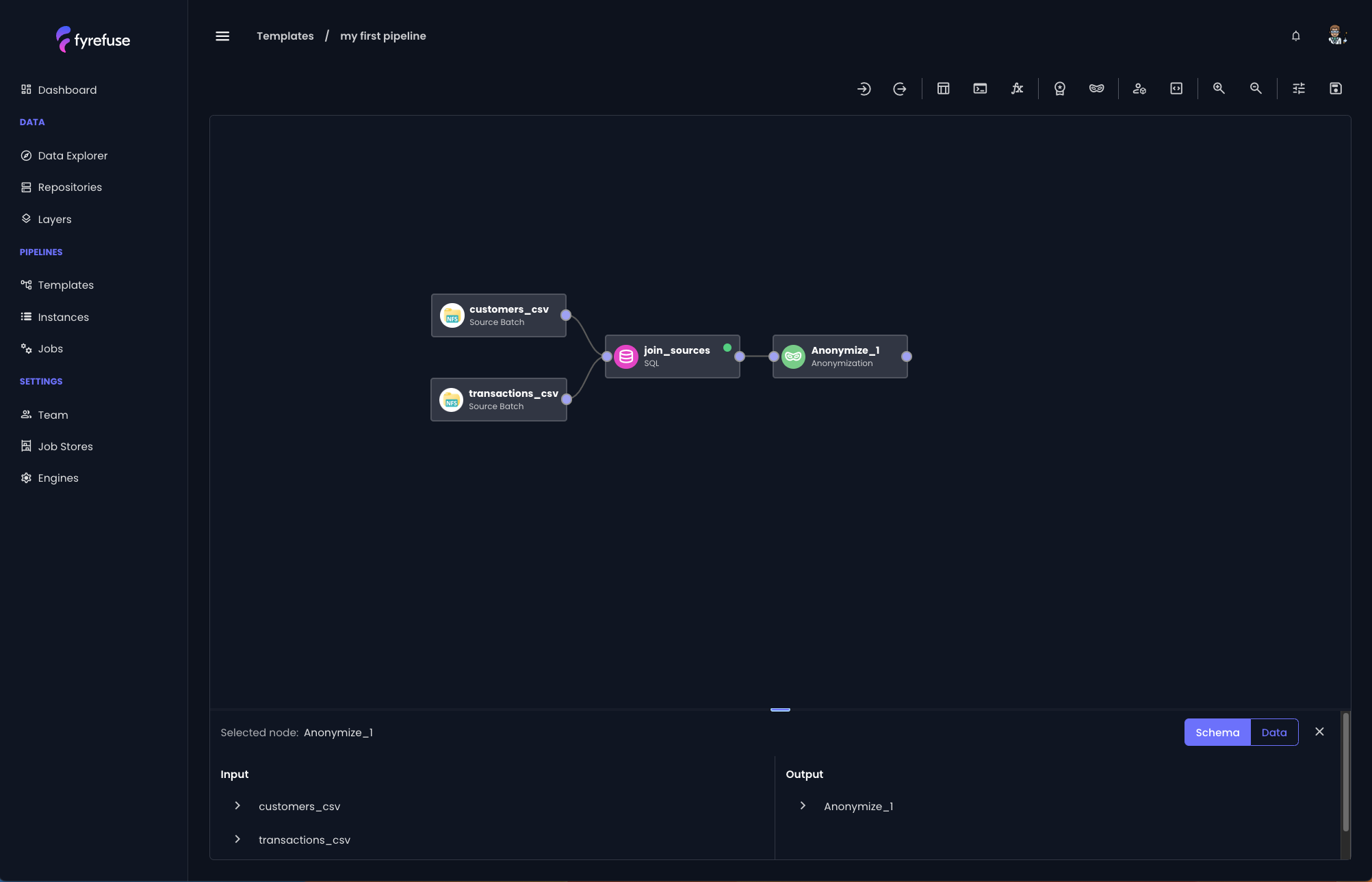Zoom in on the pipeline canvas
Screen dimensions: 1372x882
pyautogui.click(x=1219, y=88)
